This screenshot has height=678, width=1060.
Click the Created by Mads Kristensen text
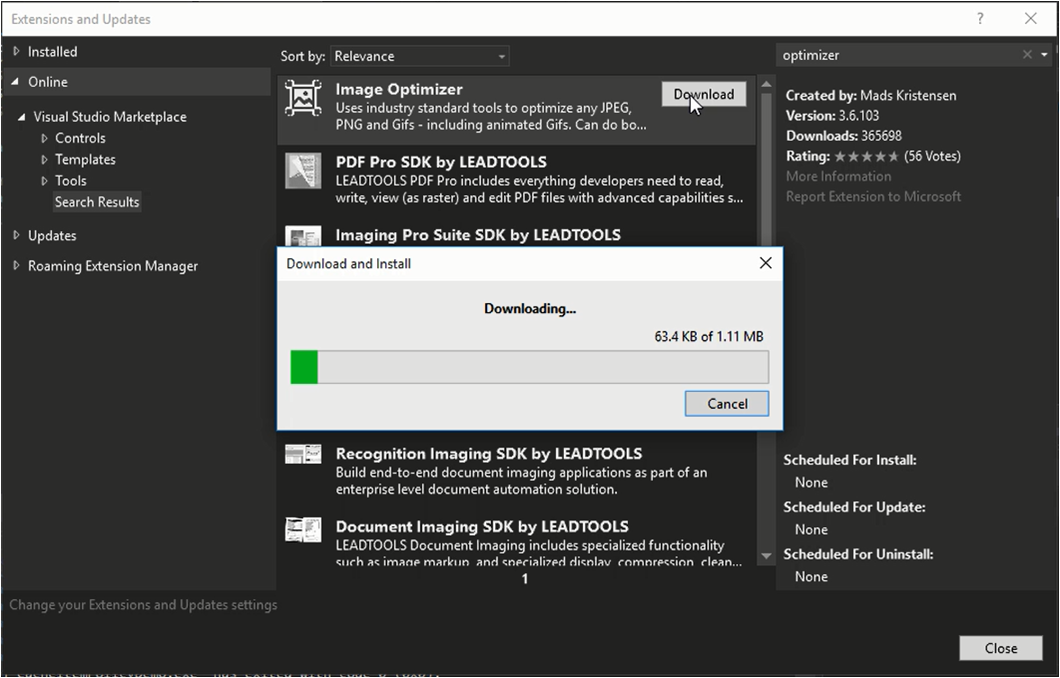pos(871,95)
